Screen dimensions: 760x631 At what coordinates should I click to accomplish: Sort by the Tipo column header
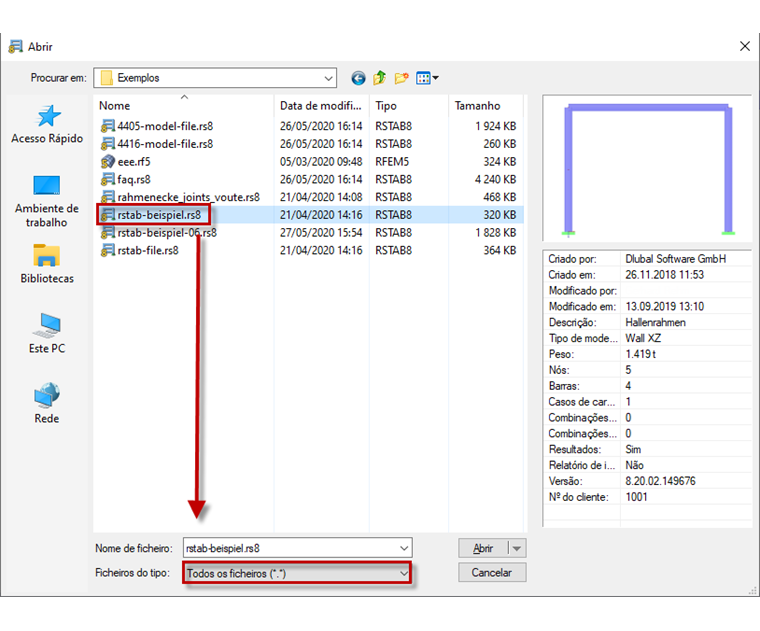[409, 106]
